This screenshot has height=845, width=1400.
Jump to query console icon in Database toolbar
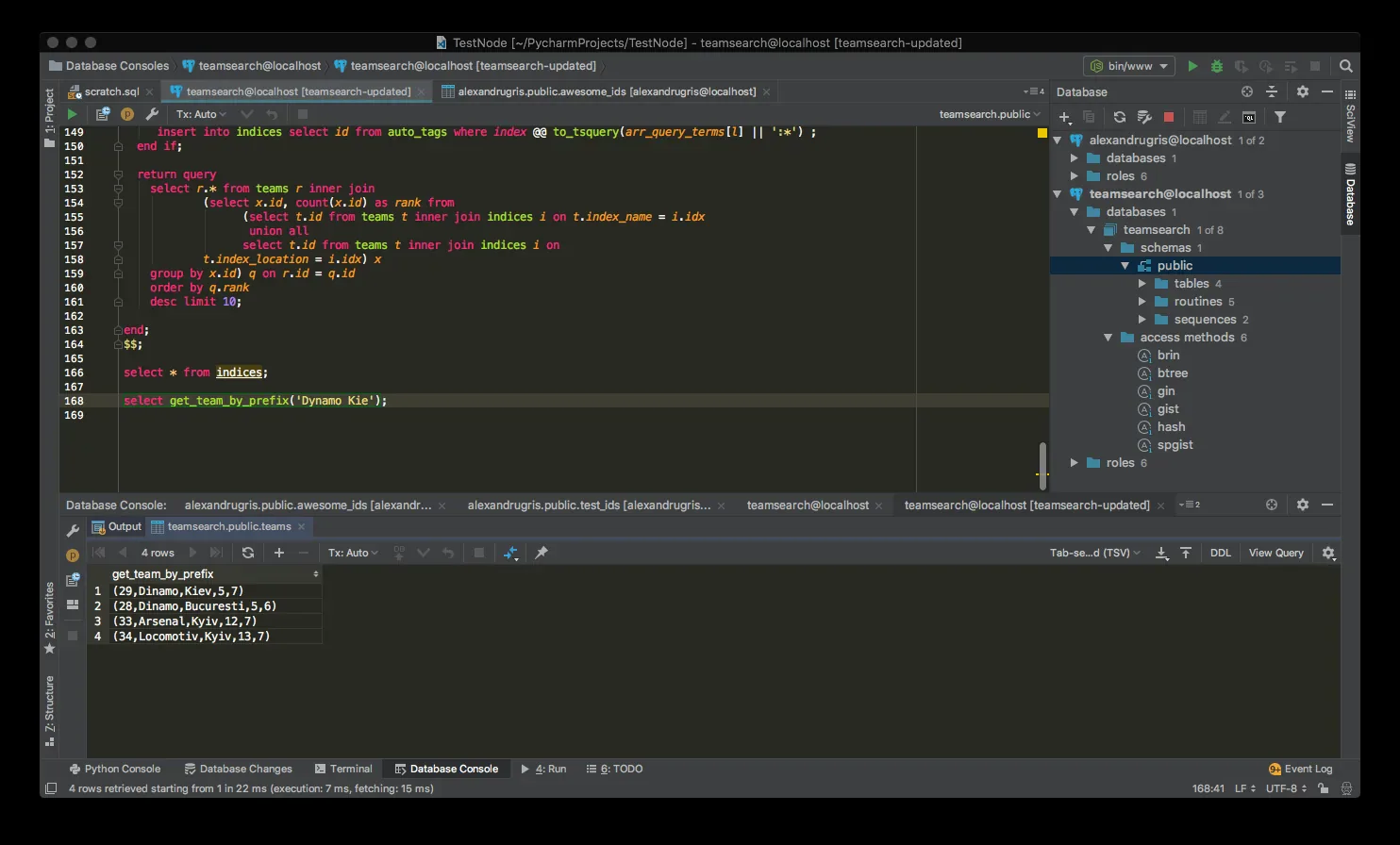click(1249, 117)
